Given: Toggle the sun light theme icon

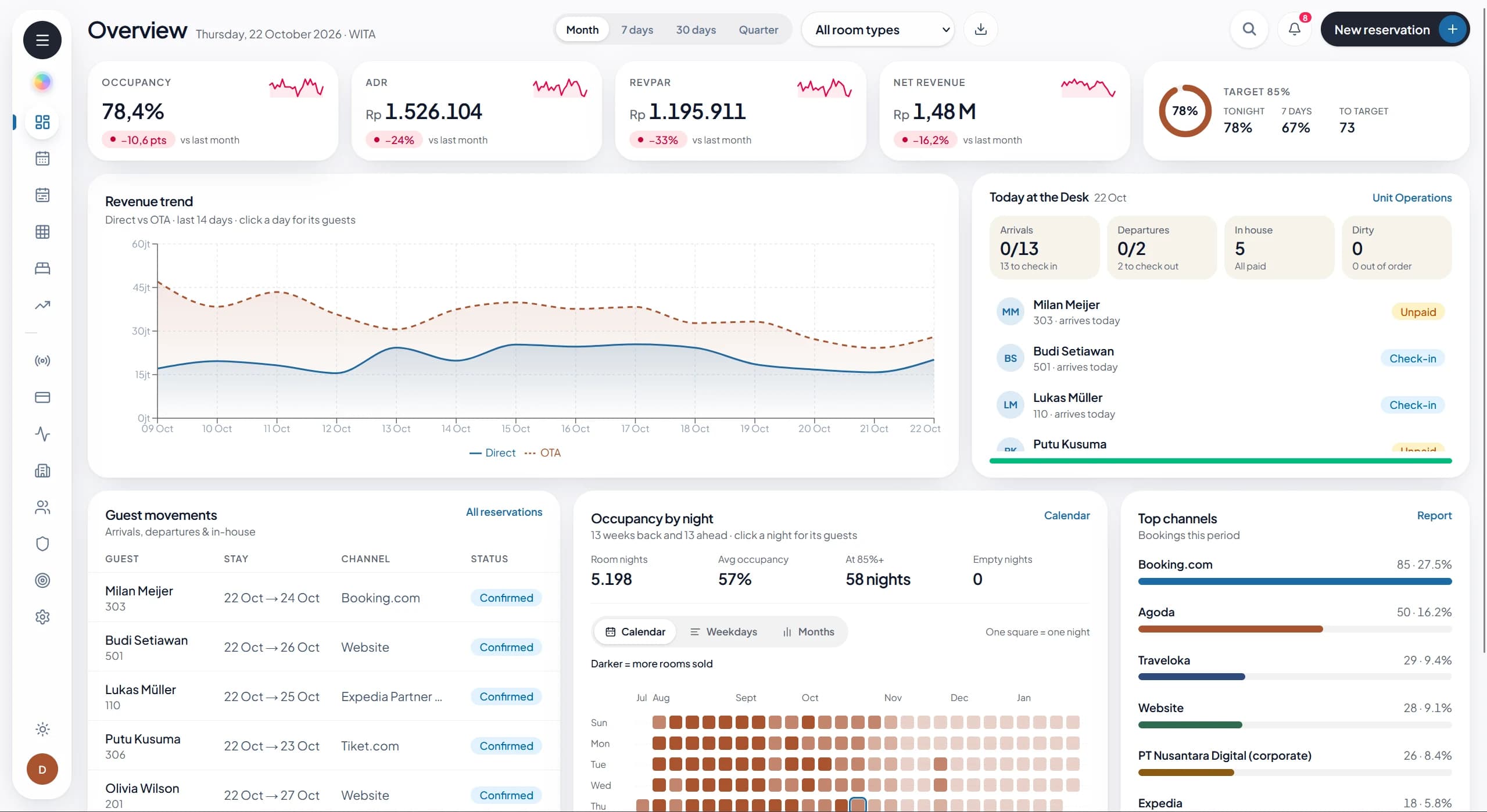Looking at the screenshot, I should (42, 729).
